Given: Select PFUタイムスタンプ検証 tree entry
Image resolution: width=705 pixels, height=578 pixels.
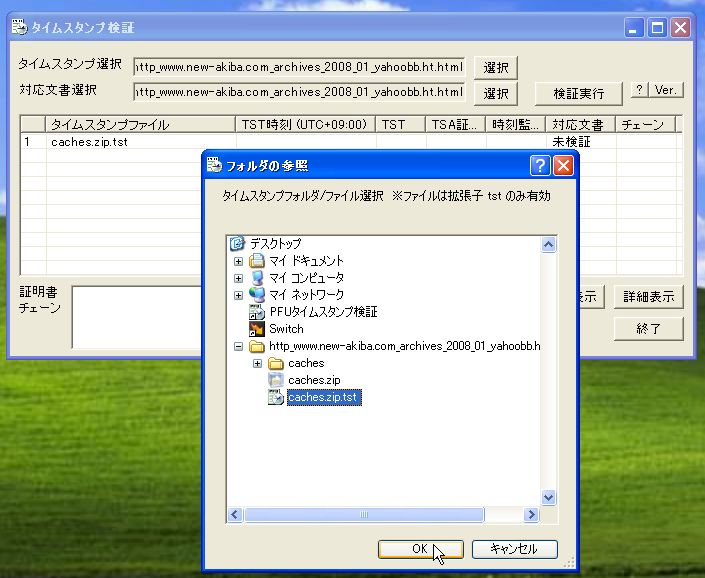Looking at the screenshot, I should click(323, 312).
